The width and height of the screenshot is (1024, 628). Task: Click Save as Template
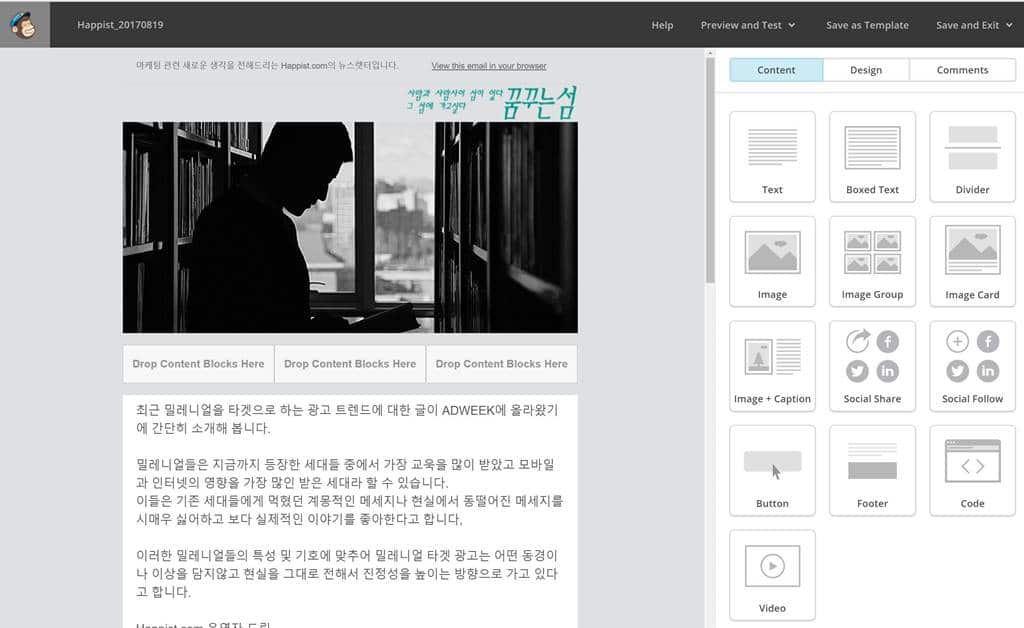pos(866,24)
